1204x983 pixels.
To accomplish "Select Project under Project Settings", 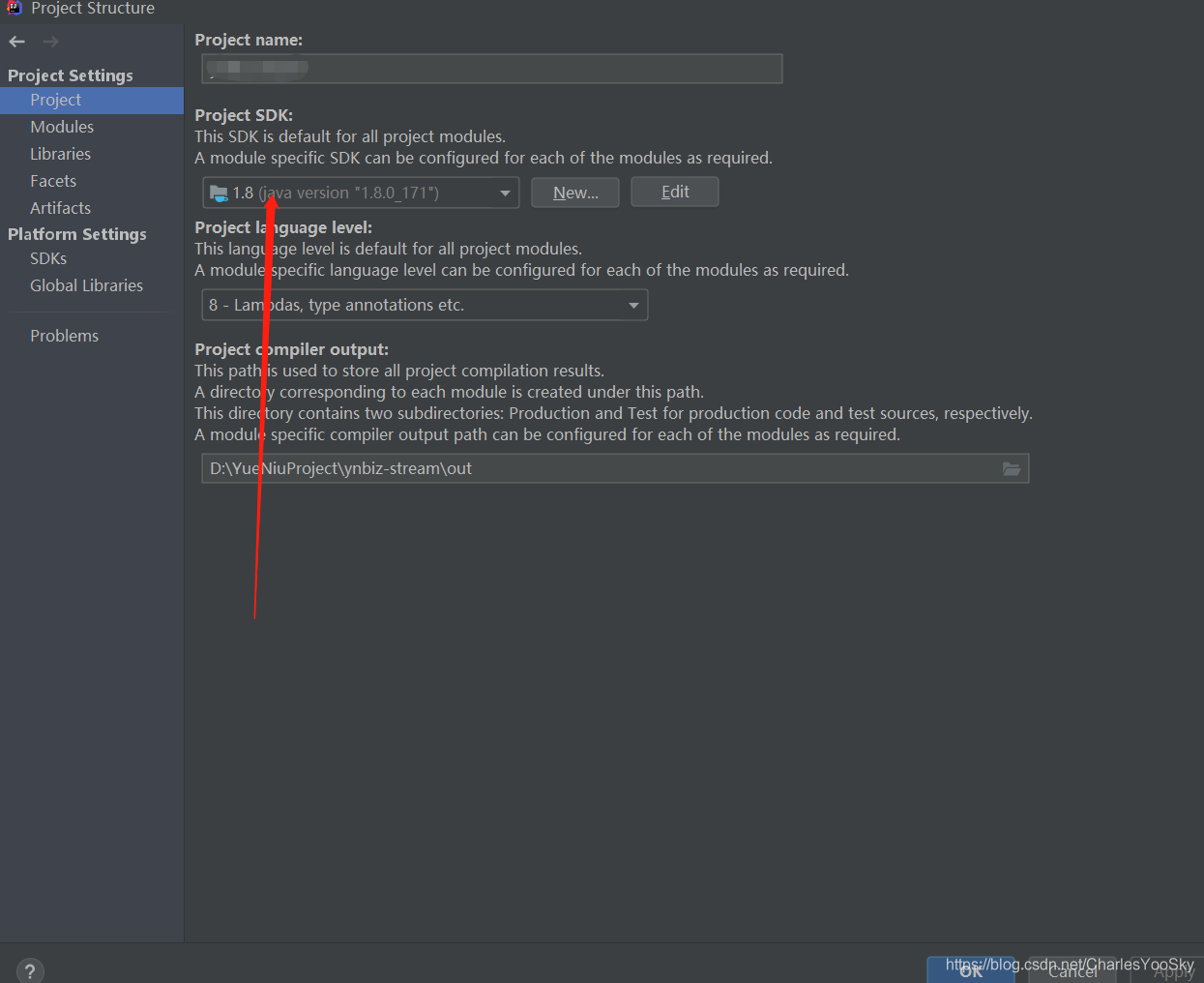I will pyautogui.click(x=55, y=100).
